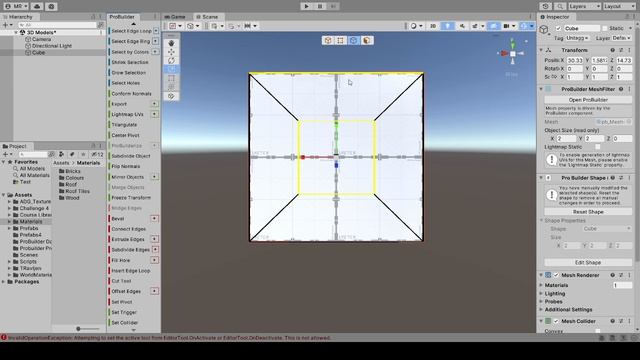Click the cloud services icon
Screen dimensions: 640x360
pos(37,7)
